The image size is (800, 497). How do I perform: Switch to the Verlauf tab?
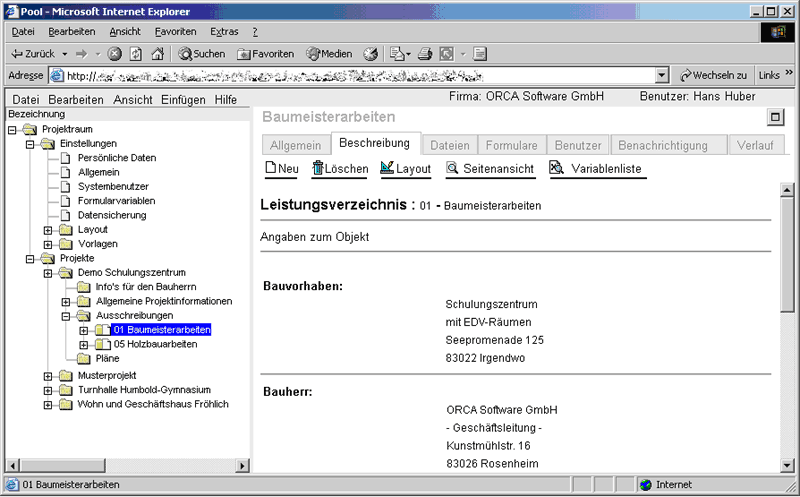pyautogui.click(x=755, y=145)
